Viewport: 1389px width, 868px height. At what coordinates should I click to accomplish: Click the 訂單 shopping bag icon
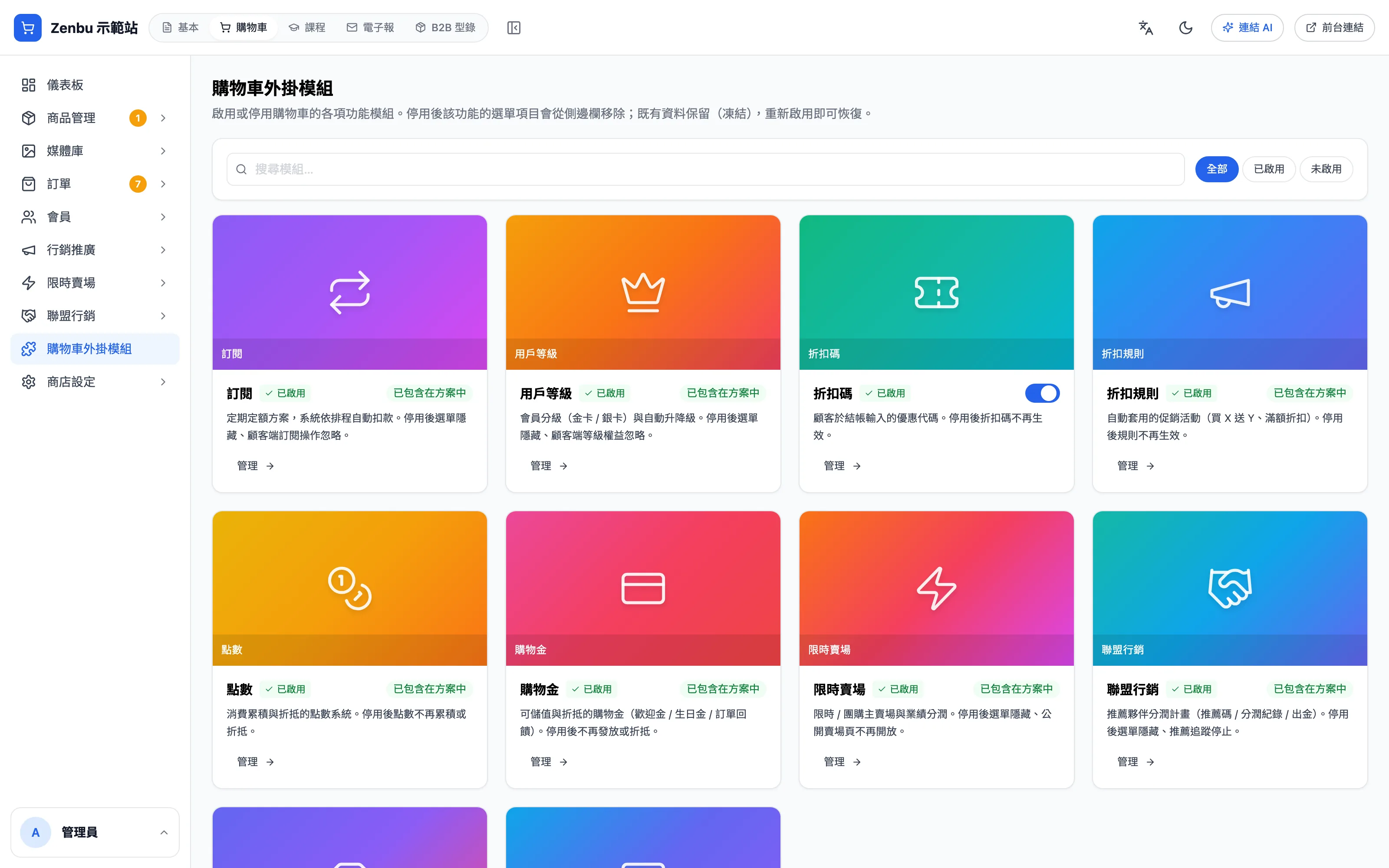pyautogui.click(x=29, y=184)
